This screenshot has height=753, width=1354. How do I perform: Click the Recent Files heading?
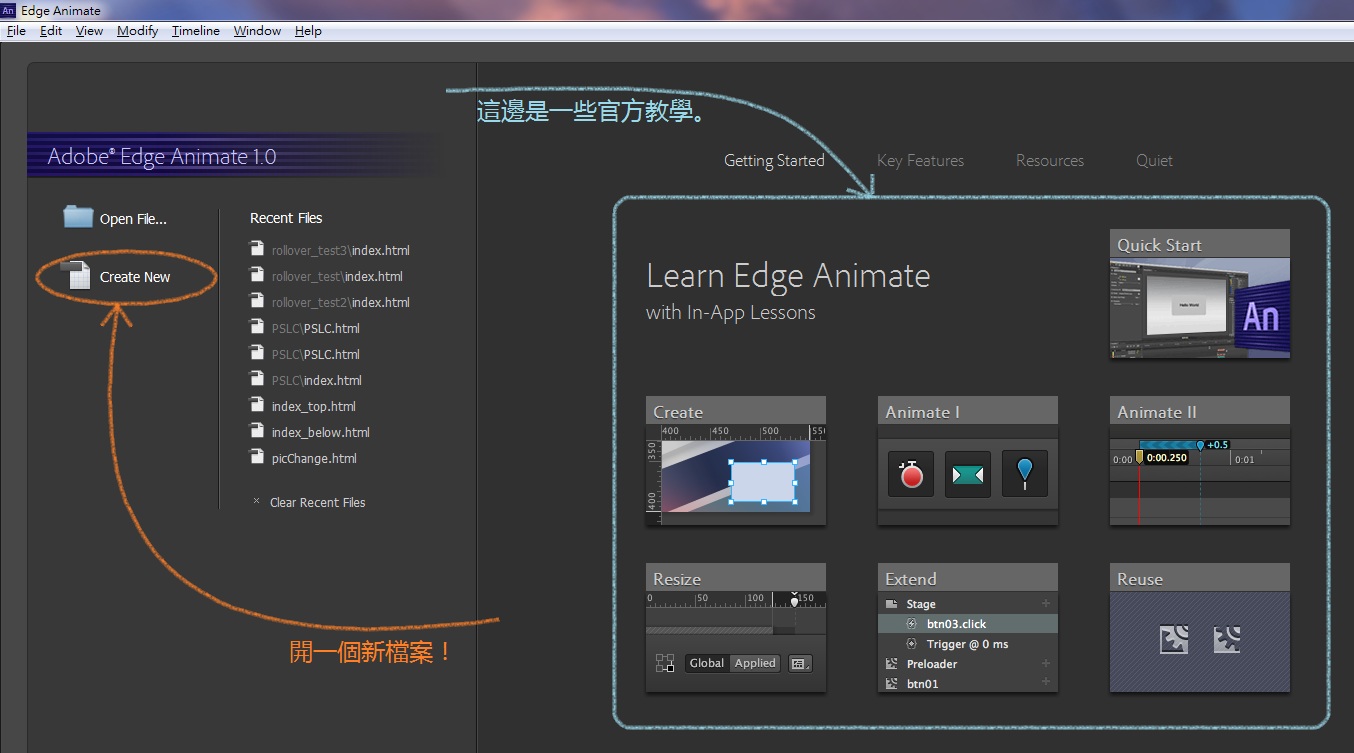(x=286, y=218)
